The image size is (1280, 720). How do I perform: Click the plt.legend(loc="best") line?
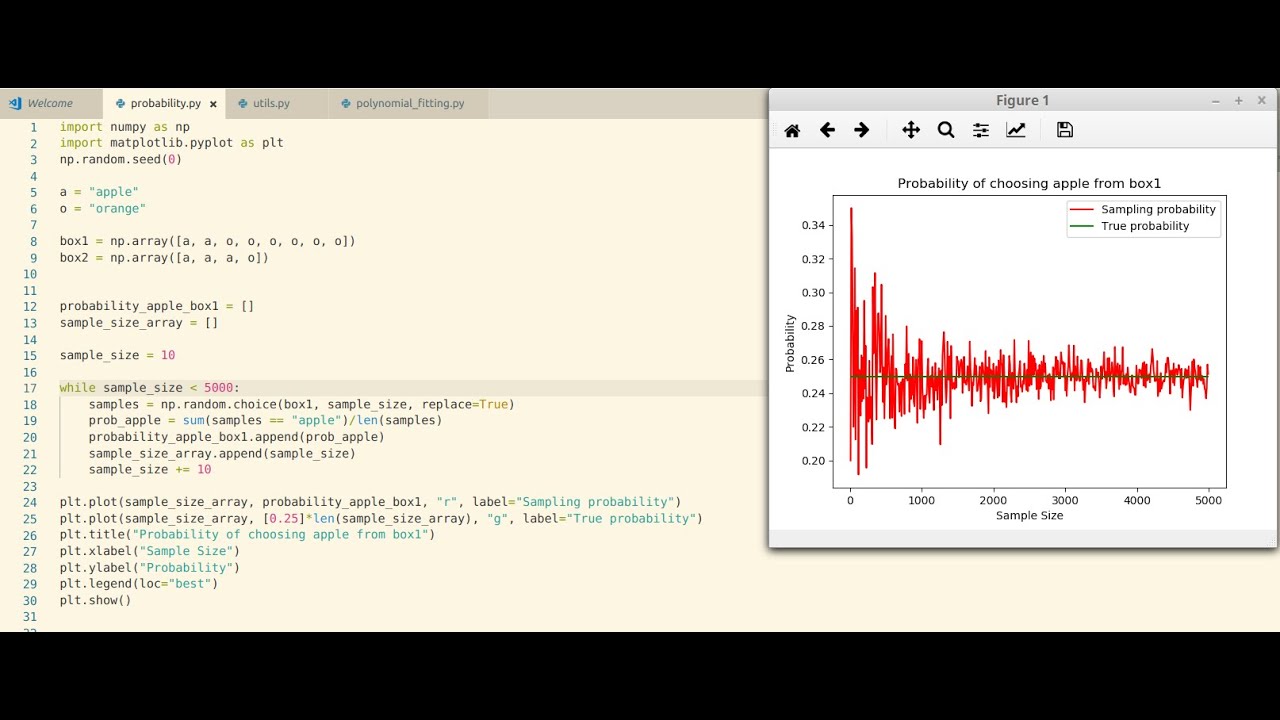point(139,584)
